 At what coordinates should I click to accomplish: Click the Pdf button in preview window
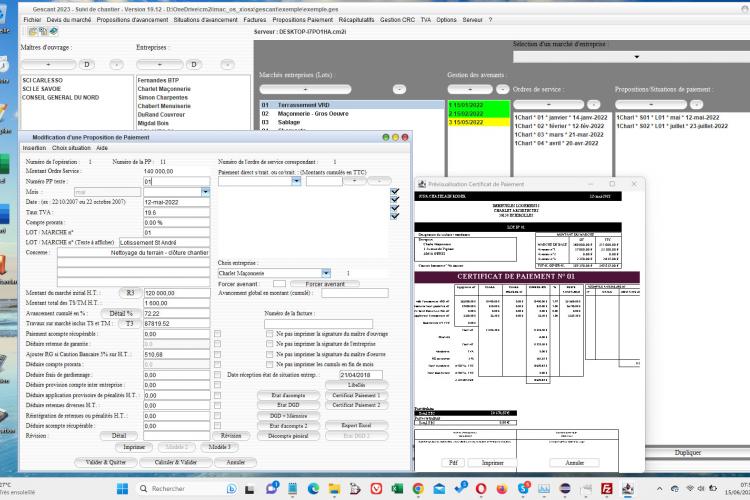coord(453,463)
